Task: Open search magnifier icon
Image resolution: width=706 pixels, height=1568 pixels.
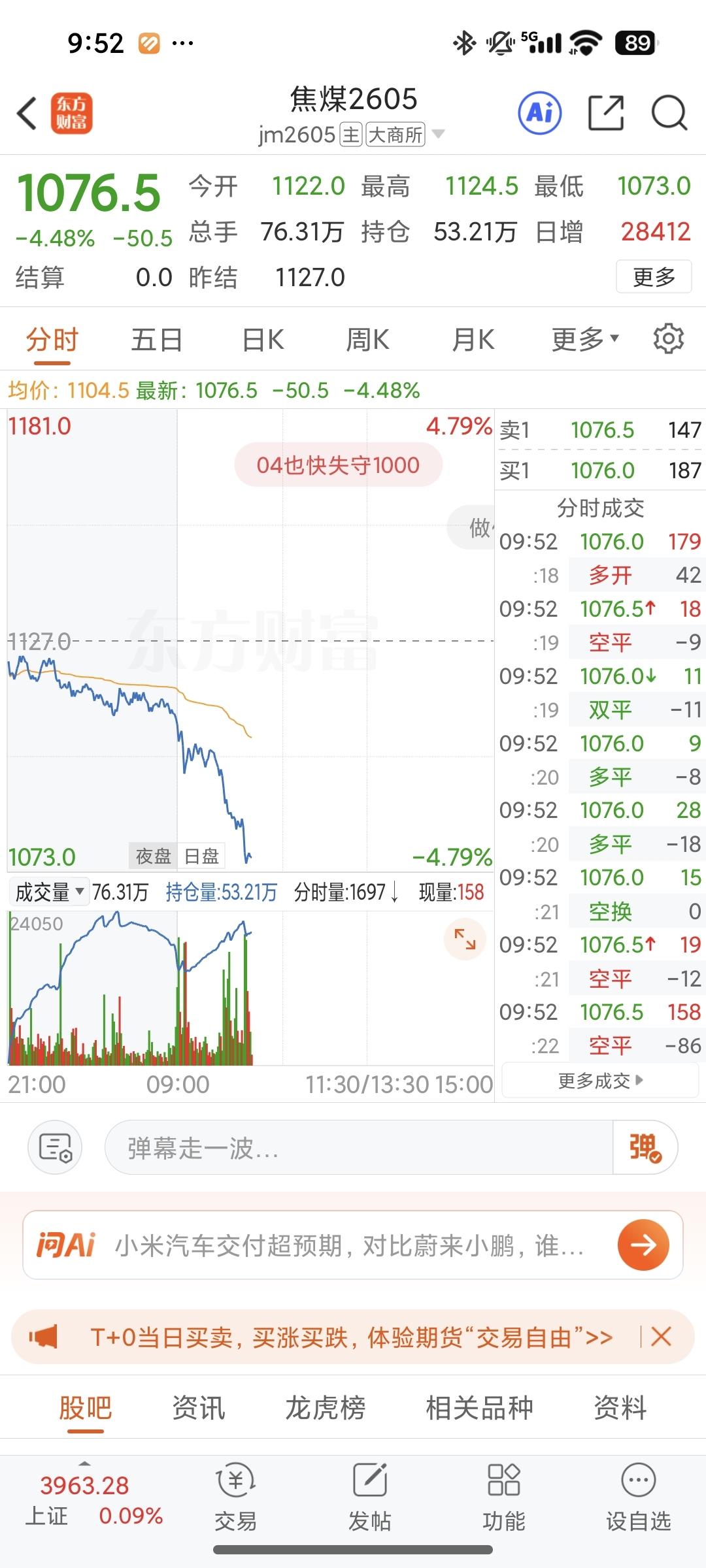Action: click(669, 113)
